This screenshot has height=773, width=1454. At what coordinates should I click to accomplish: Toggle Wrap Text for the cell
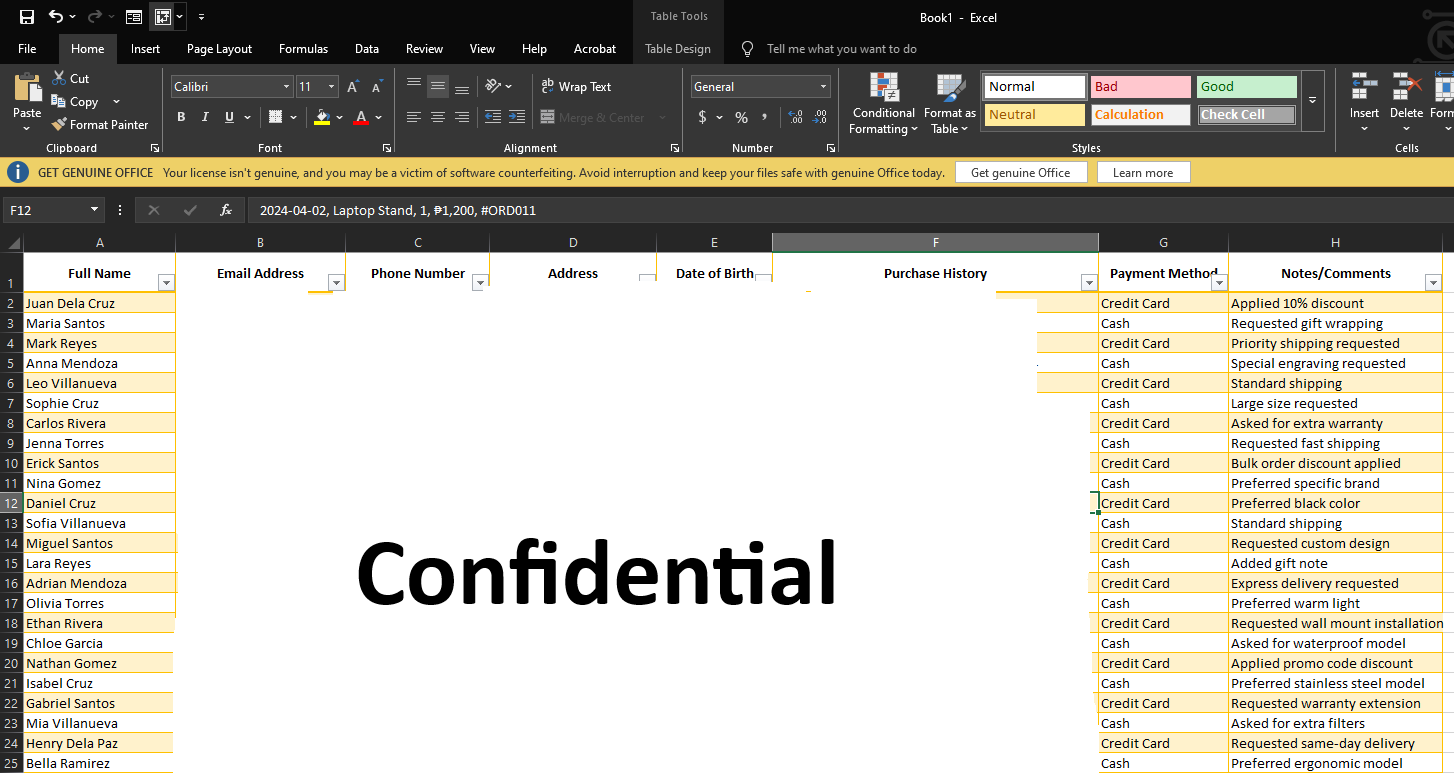576,87
